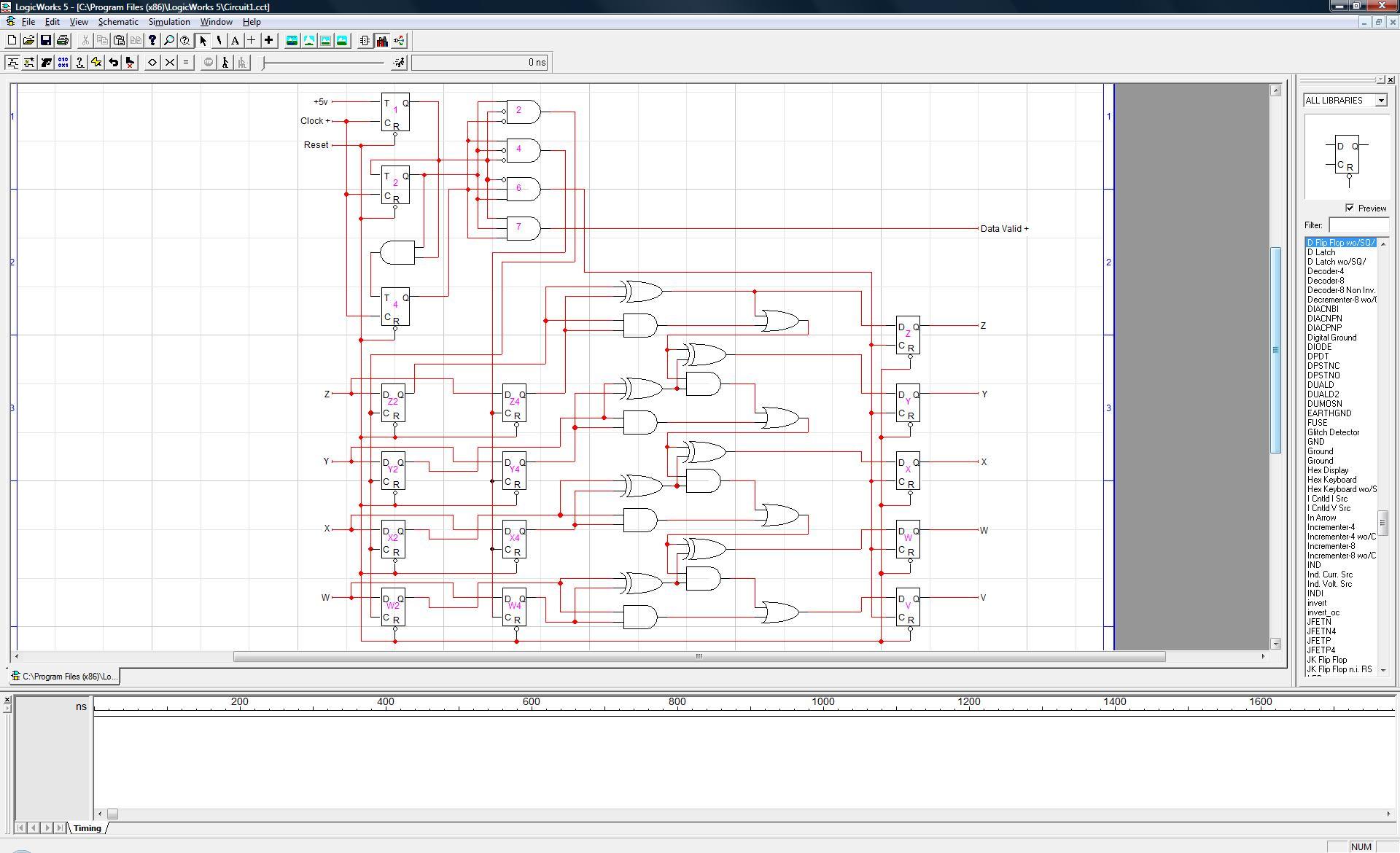Image resolution: width=1400 pixels, height=853 pixels.
Task: Click the simulation speed slider
Action: tap(324, 63)
